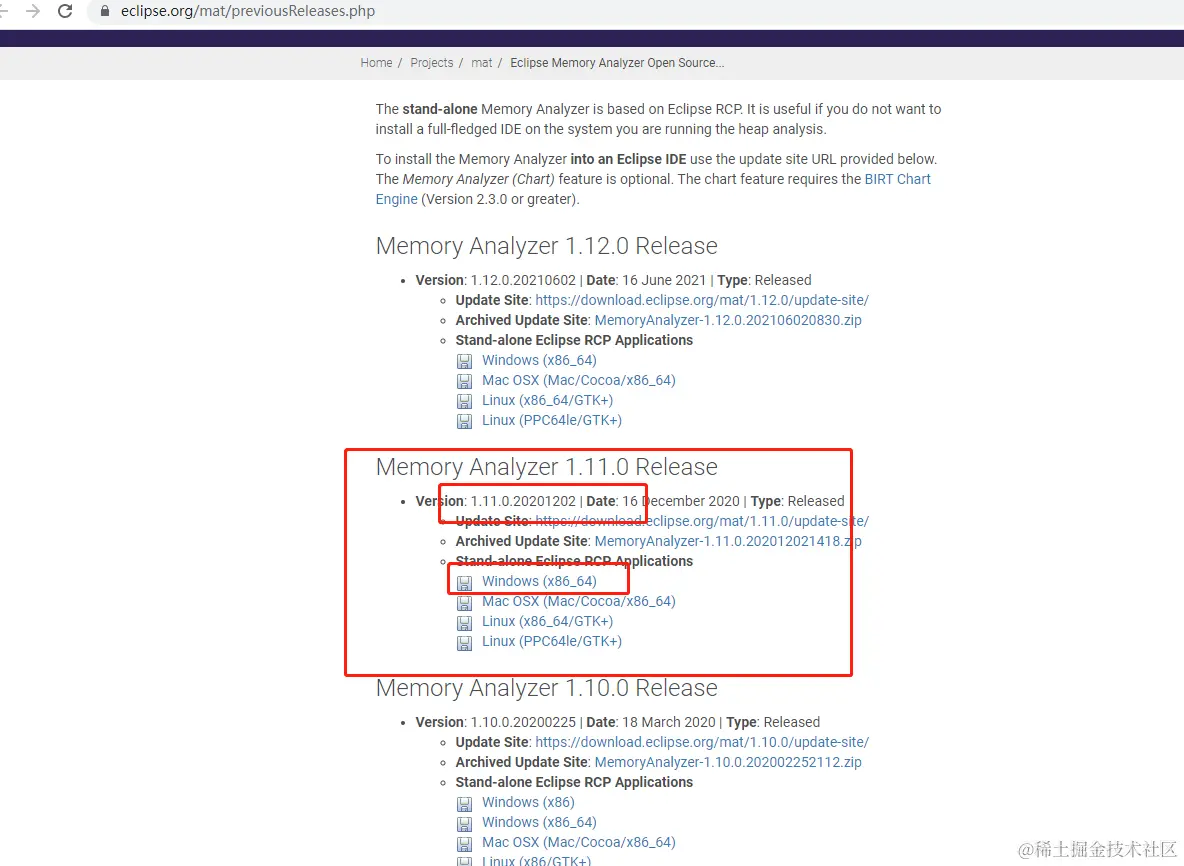This screenshot has width=1184, height=866.
Task: Download 1.12.0 Linux (x86_64/GTK+) build
Action: click(547, 400)
